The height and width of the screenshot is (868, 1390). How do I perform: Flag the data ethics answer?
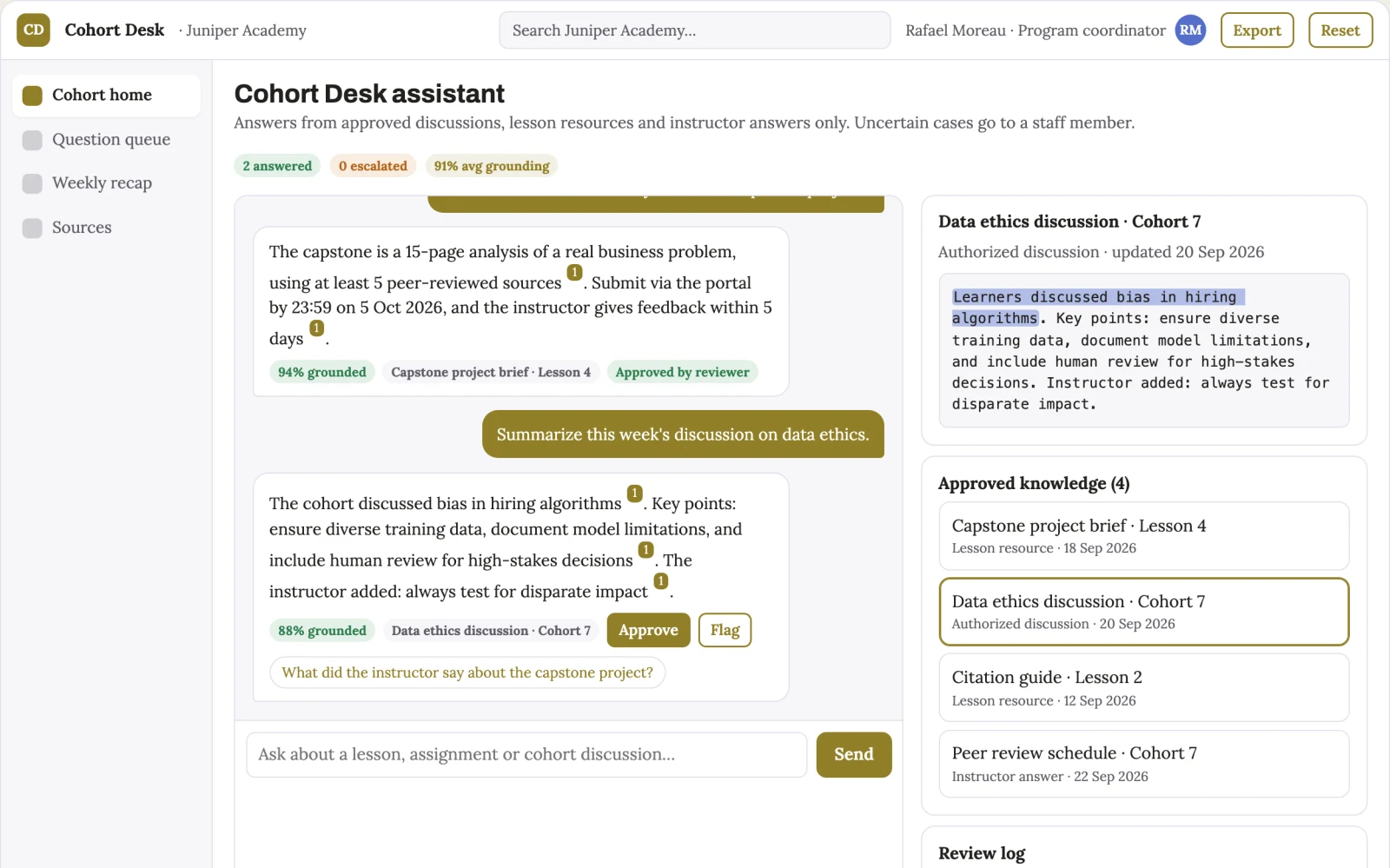click(x=725, y=631)
